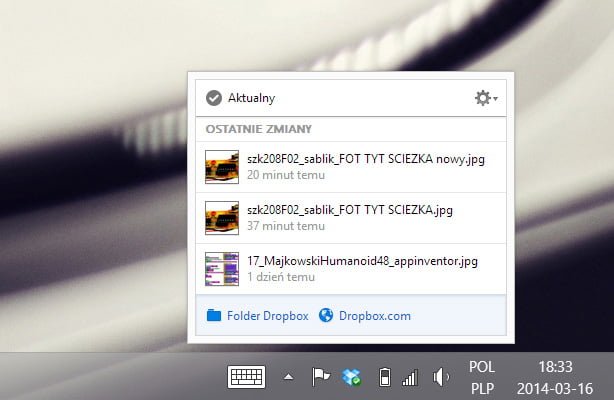Click the '37 minut temu' timestamp
The height and width of the screenshot is (400, 614).
(x=286, y=226)
